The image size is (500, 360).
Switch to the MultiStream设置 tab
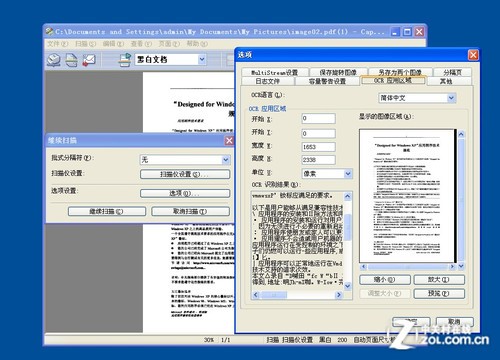pos(274,72)
